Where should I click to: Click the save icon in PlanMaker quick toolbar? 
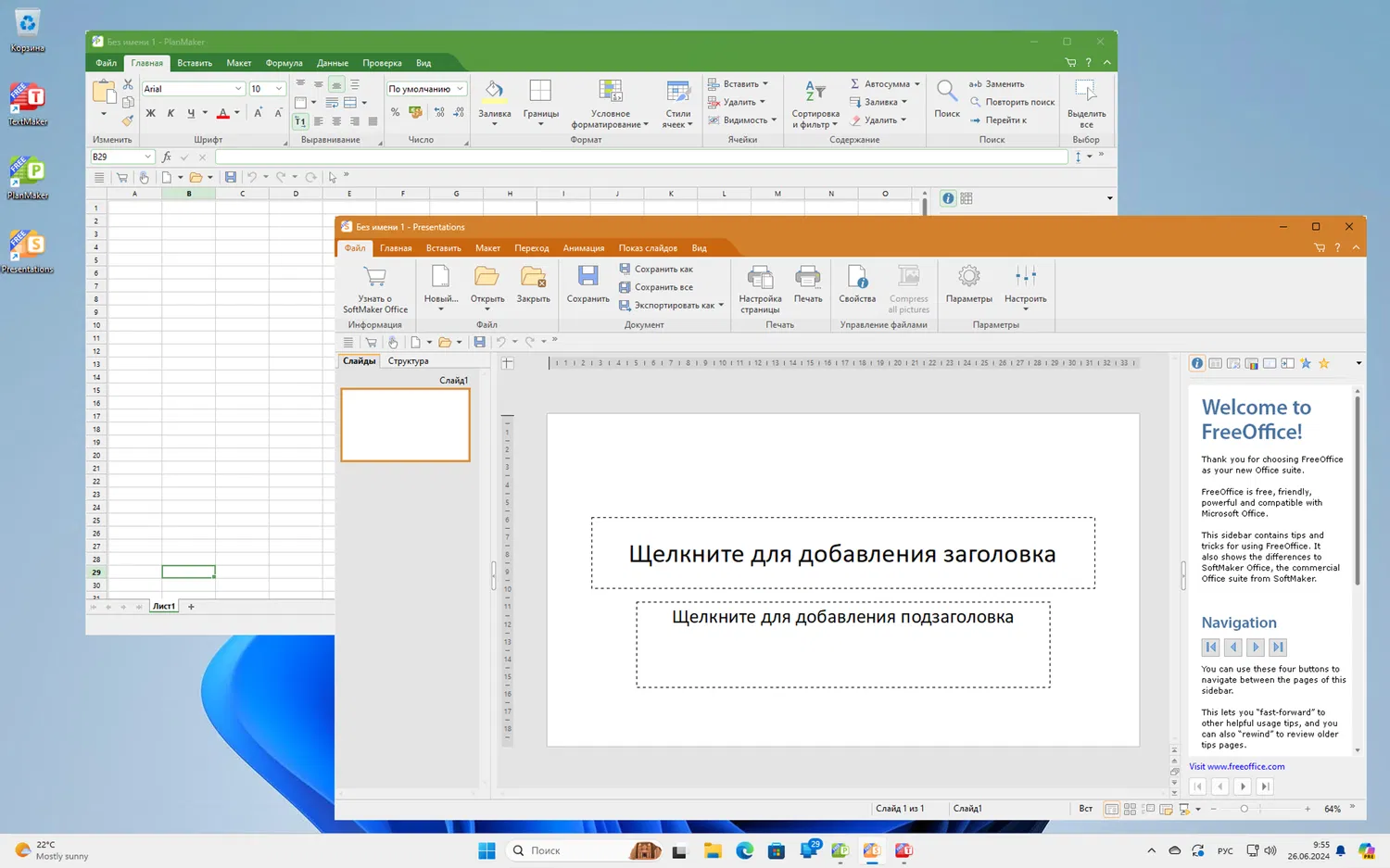(x=231, y=177)
